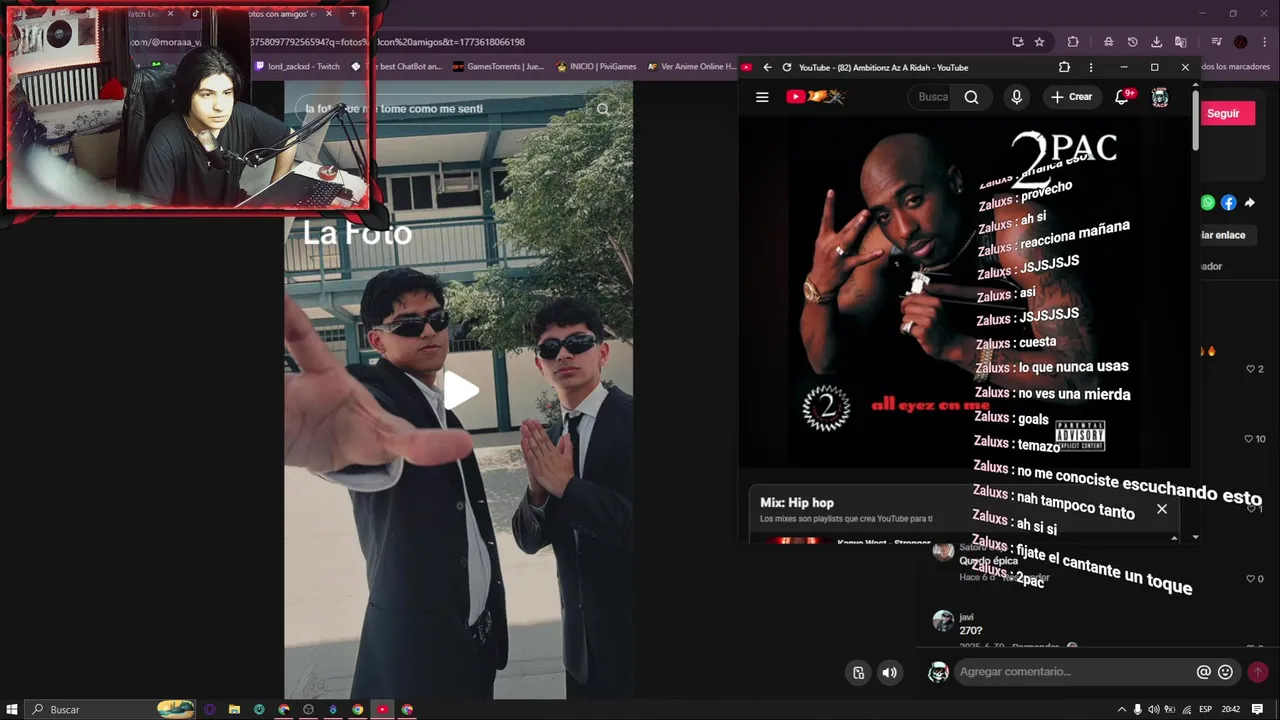The height and width of the screenshot is (720, 1280).
Task: Install app icon in address bar
Action: click(1017, 42)
